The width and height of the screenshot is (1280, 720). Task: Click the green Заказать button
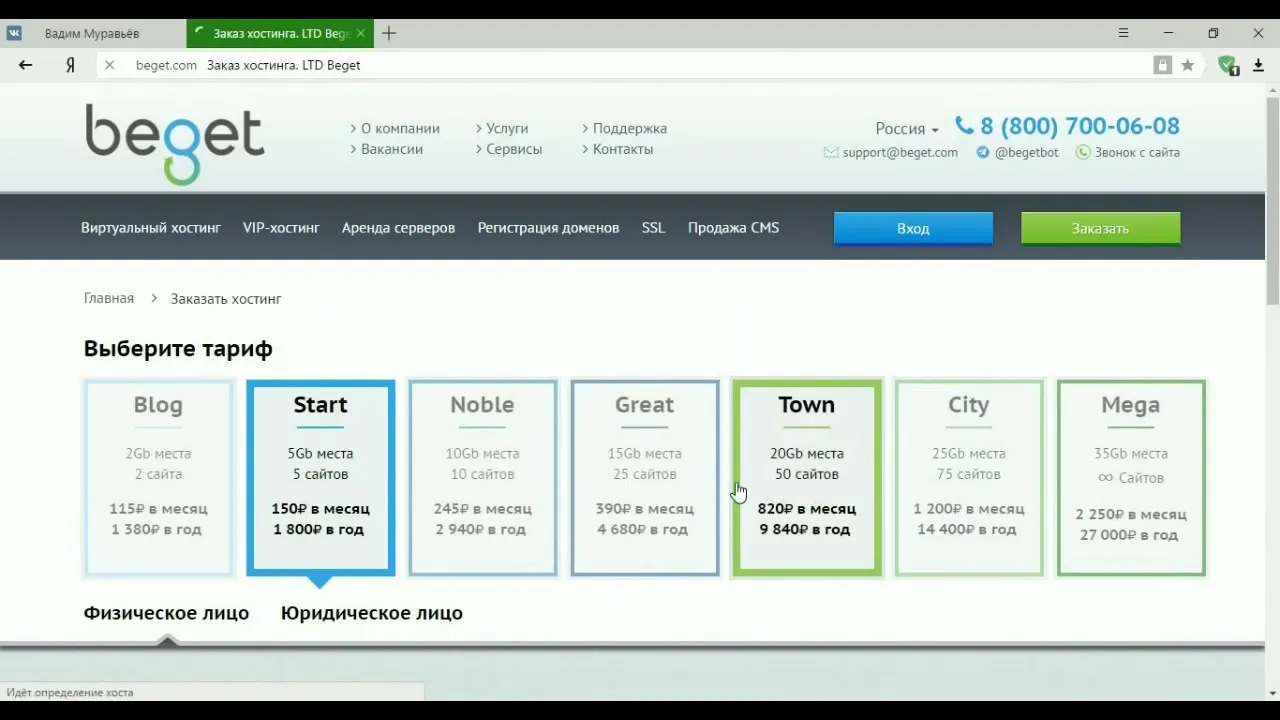point(1100,228)
